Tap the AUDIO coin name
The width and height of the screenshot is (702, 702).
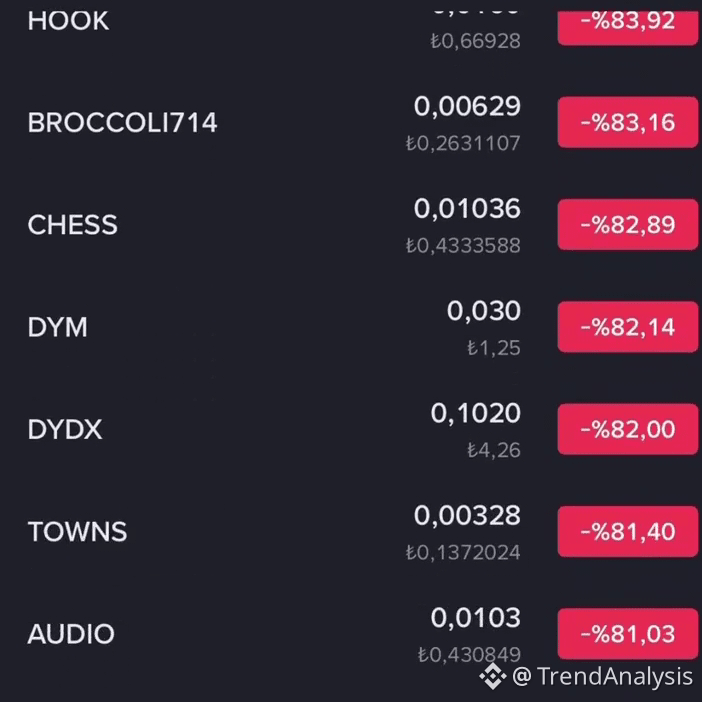click(x=71, y=634)
